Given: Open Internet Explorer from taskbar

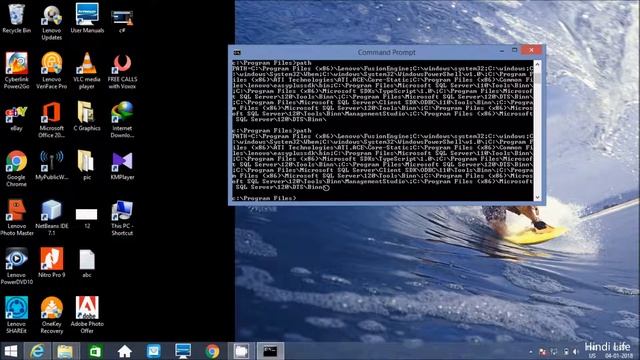Looking at the screenshot, I should [x=38, y=351].
